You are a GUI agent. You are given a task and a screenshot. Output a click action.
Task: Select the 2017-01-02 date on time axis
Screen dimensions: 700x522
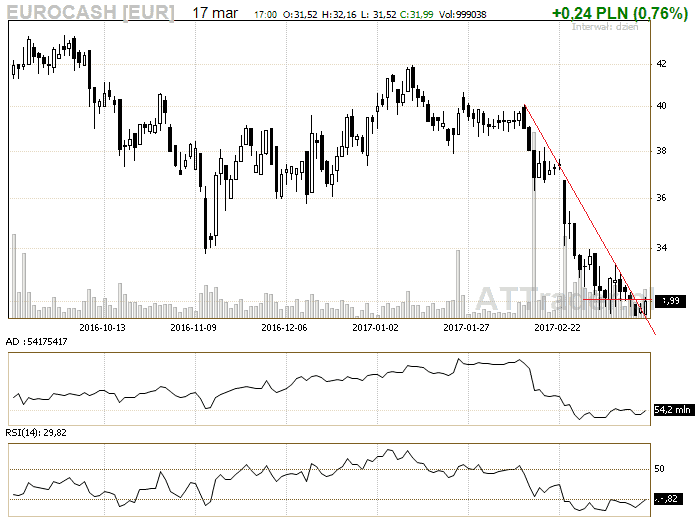pos(375,326)
